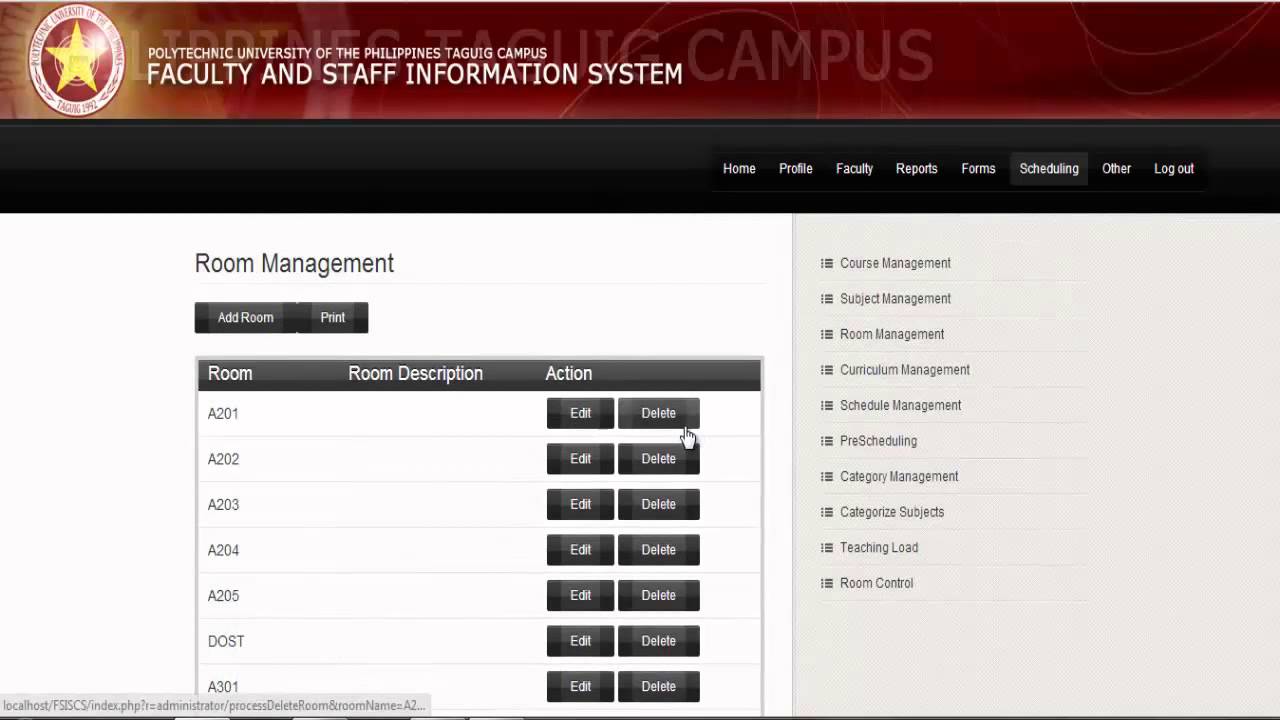Open Subject Management link
1280x720 pixels.
[895, 299]
